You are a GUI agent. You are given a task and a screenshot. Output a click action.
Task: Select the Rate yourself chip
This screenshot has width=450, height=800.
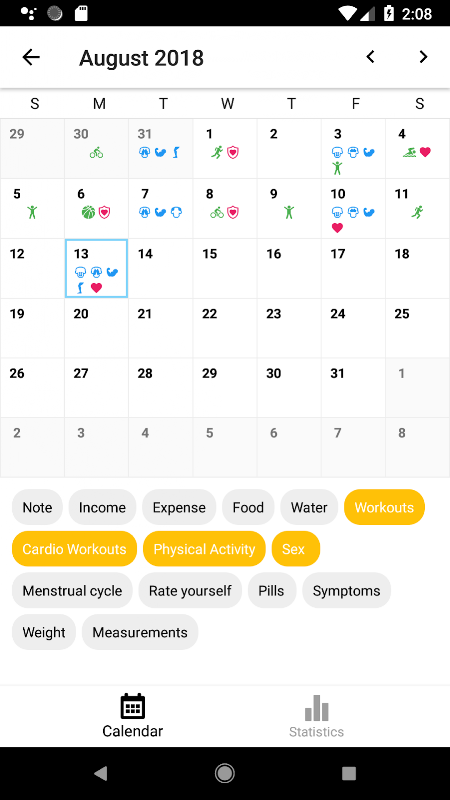pos(190,591)
